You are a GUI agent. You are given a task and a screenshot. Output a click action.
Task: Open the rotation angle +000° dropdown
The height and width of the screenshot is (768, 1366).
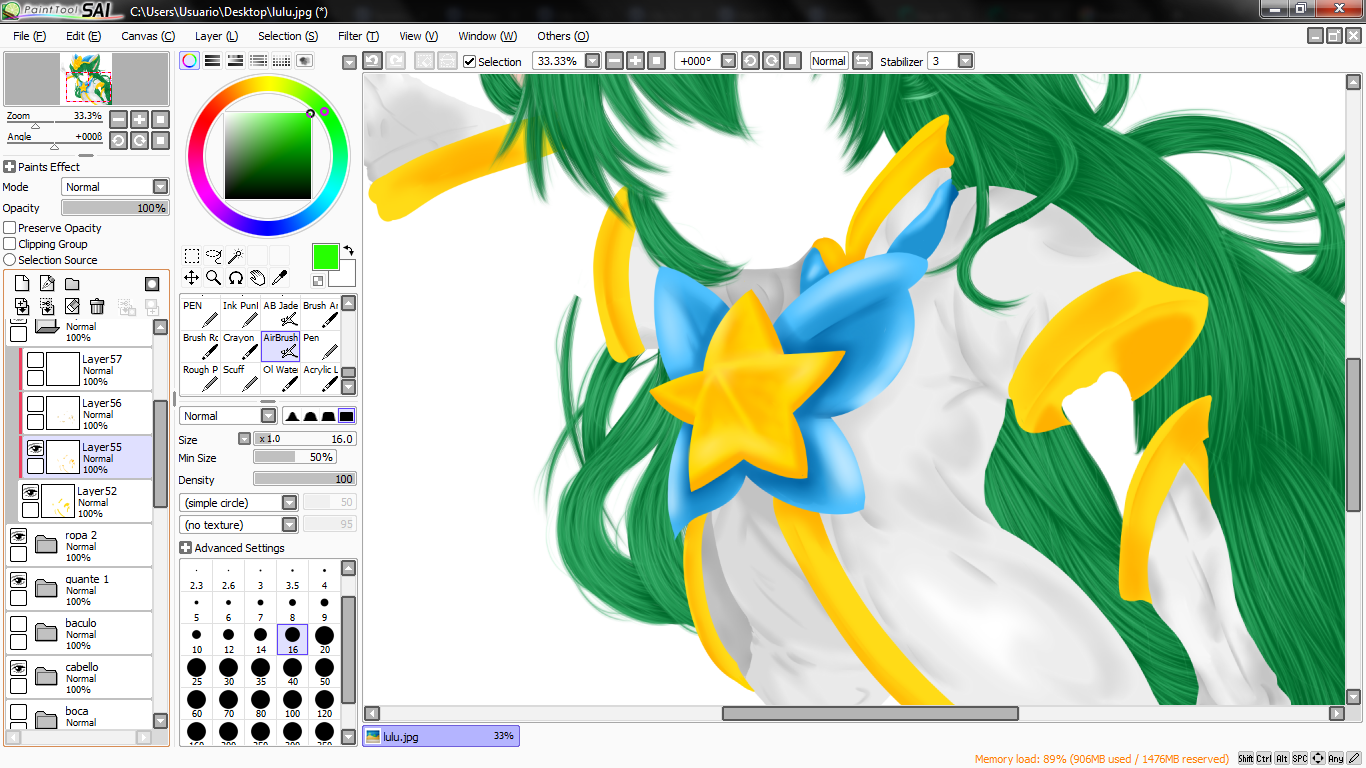click(x=729, y=61)
